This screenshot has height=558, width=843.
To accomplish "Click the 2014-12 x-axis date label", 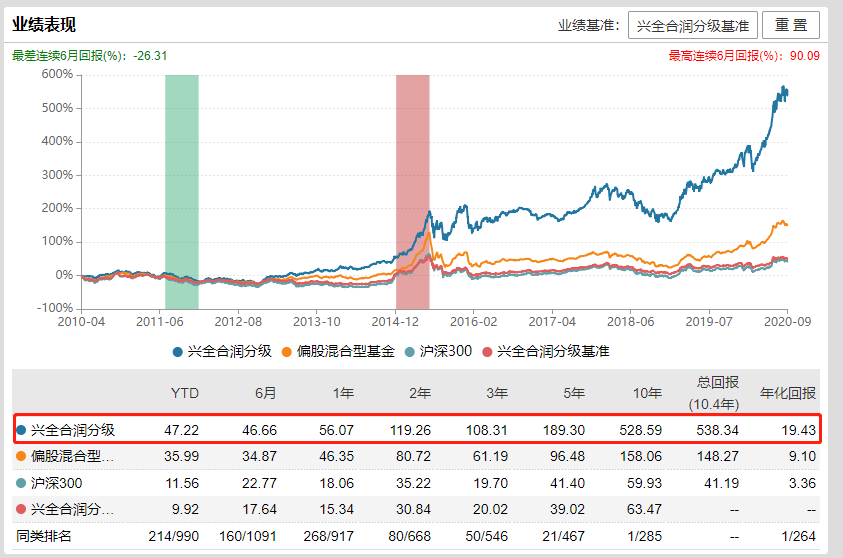I will [395, 321].
